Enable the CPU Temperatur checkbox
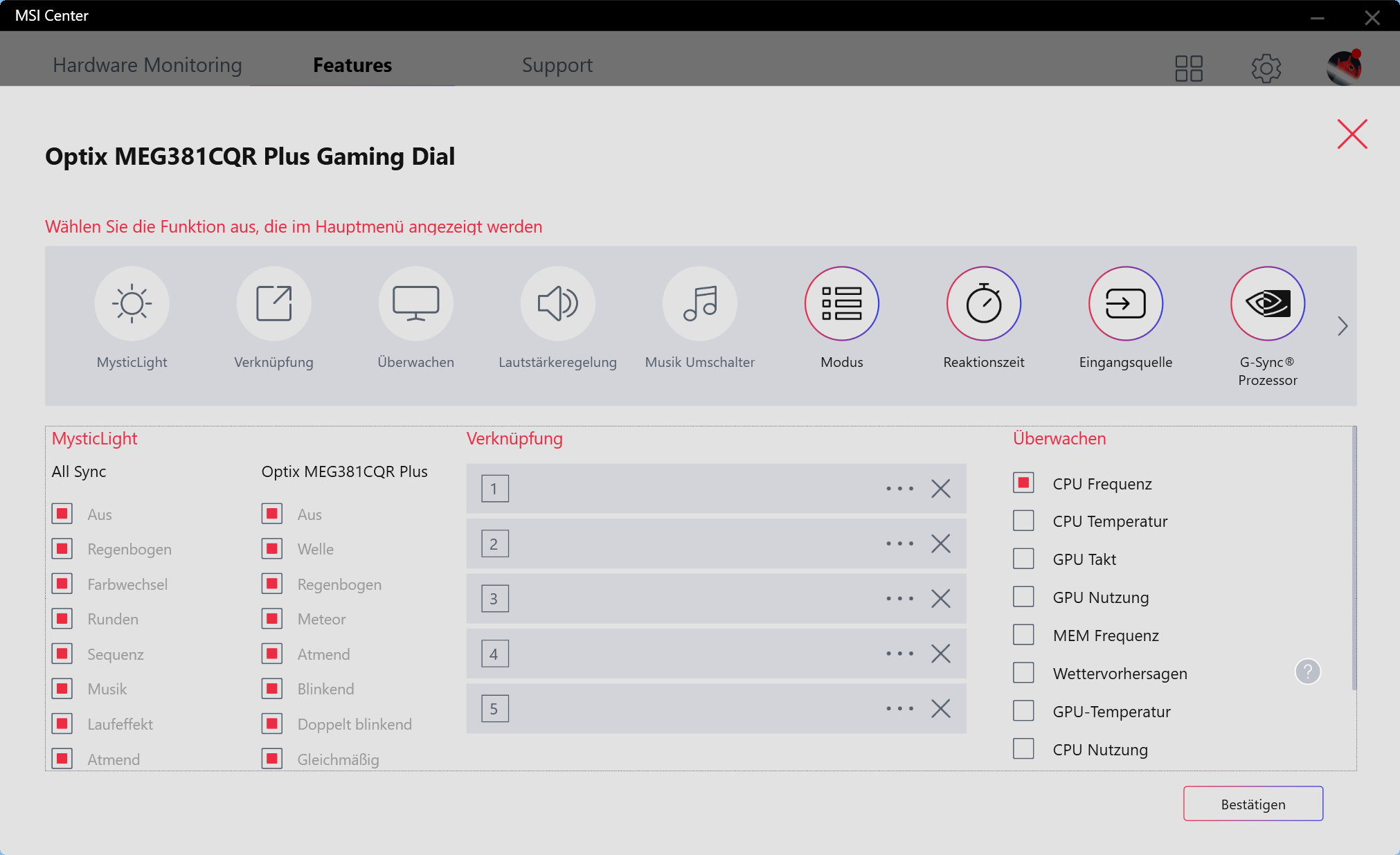Viewport: 1400px width, 855px height. [1023, 521]
